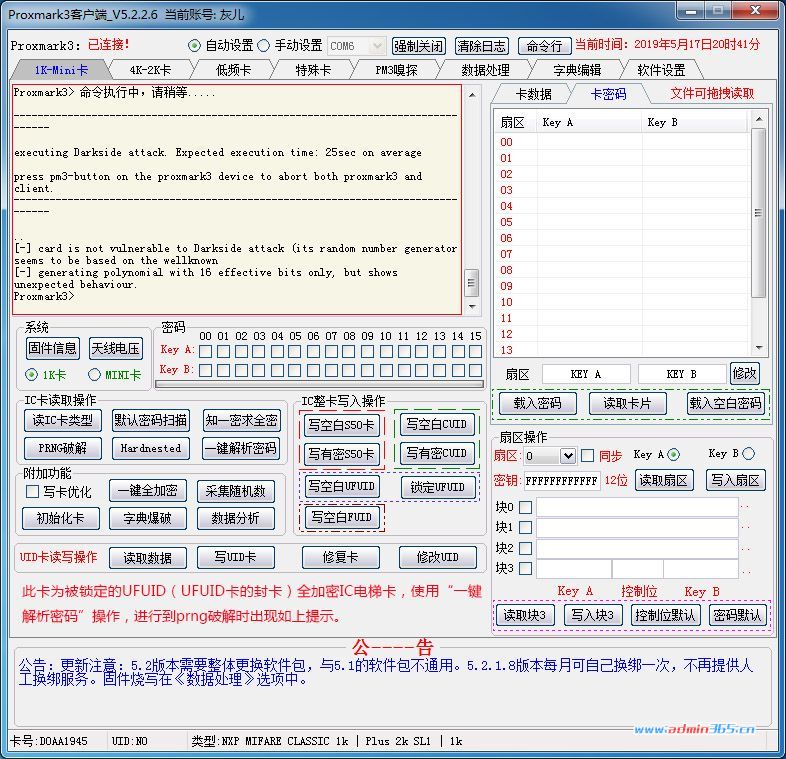Switch to the 数据处理 tab
Screen dimensions: 786x759
[485, 70]
